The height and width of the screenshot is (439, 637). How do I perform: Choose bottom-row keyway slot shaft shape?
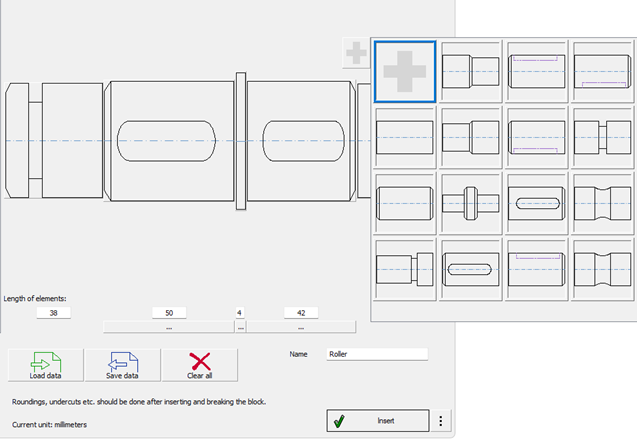[470, 268]
